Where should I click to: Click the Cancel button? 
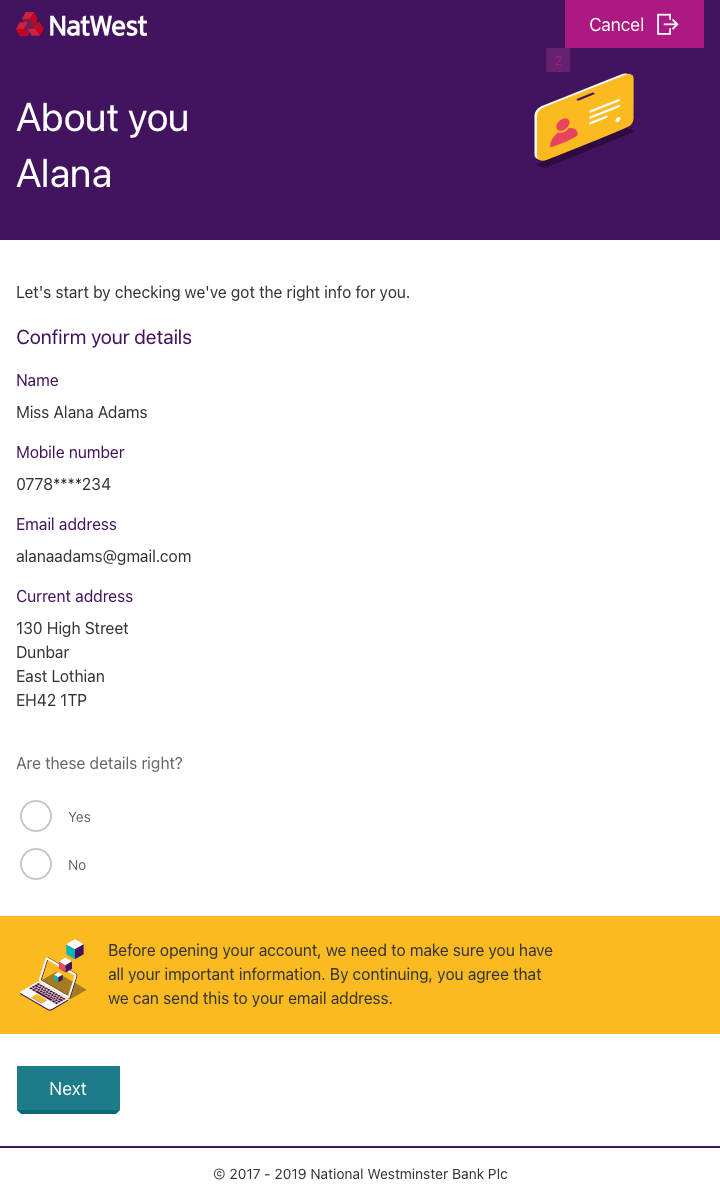pos(634,24)
